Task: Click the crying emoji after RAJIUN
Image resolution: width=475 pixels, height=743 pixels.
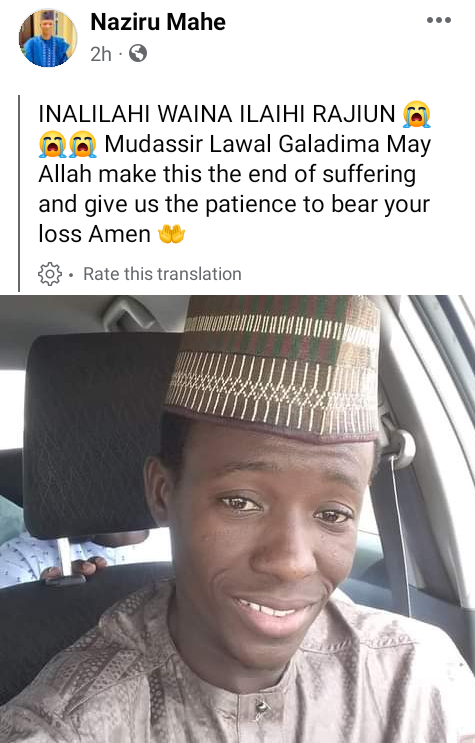Action: point(417,115)
